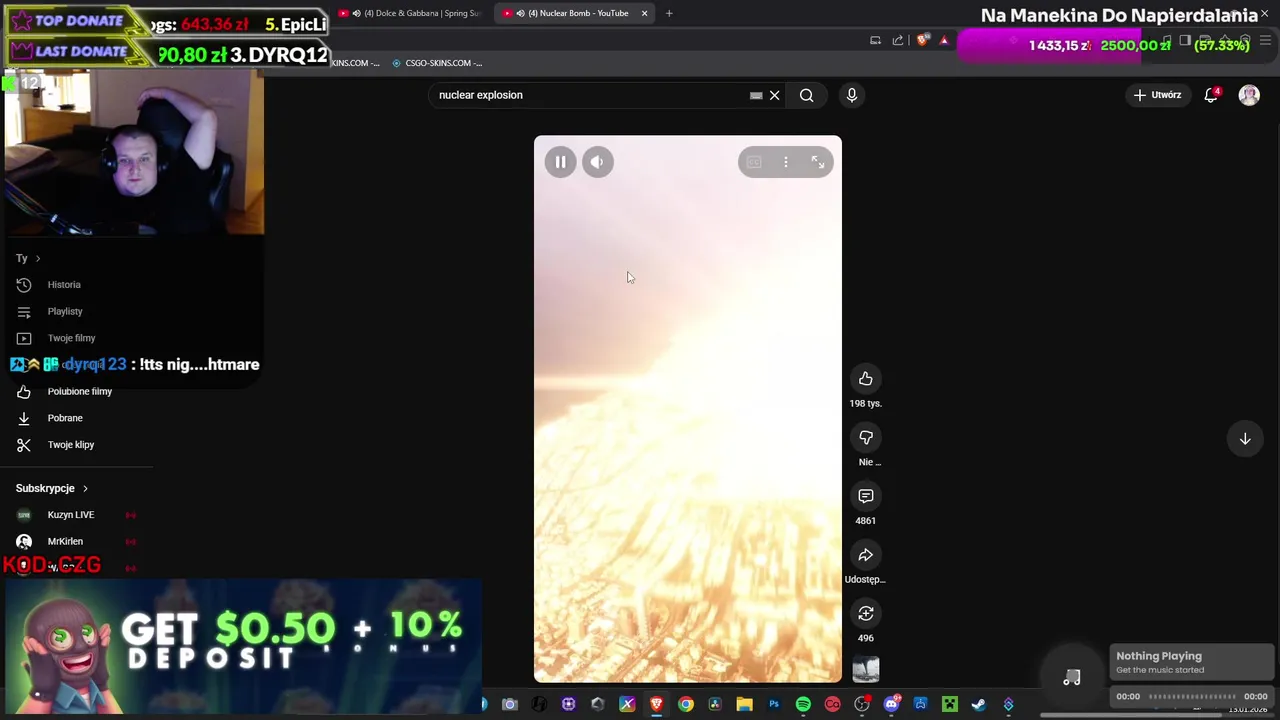Click the music note icon in media widget
This screenshot has height=720, width=1280.
(x=1072, y=677)
